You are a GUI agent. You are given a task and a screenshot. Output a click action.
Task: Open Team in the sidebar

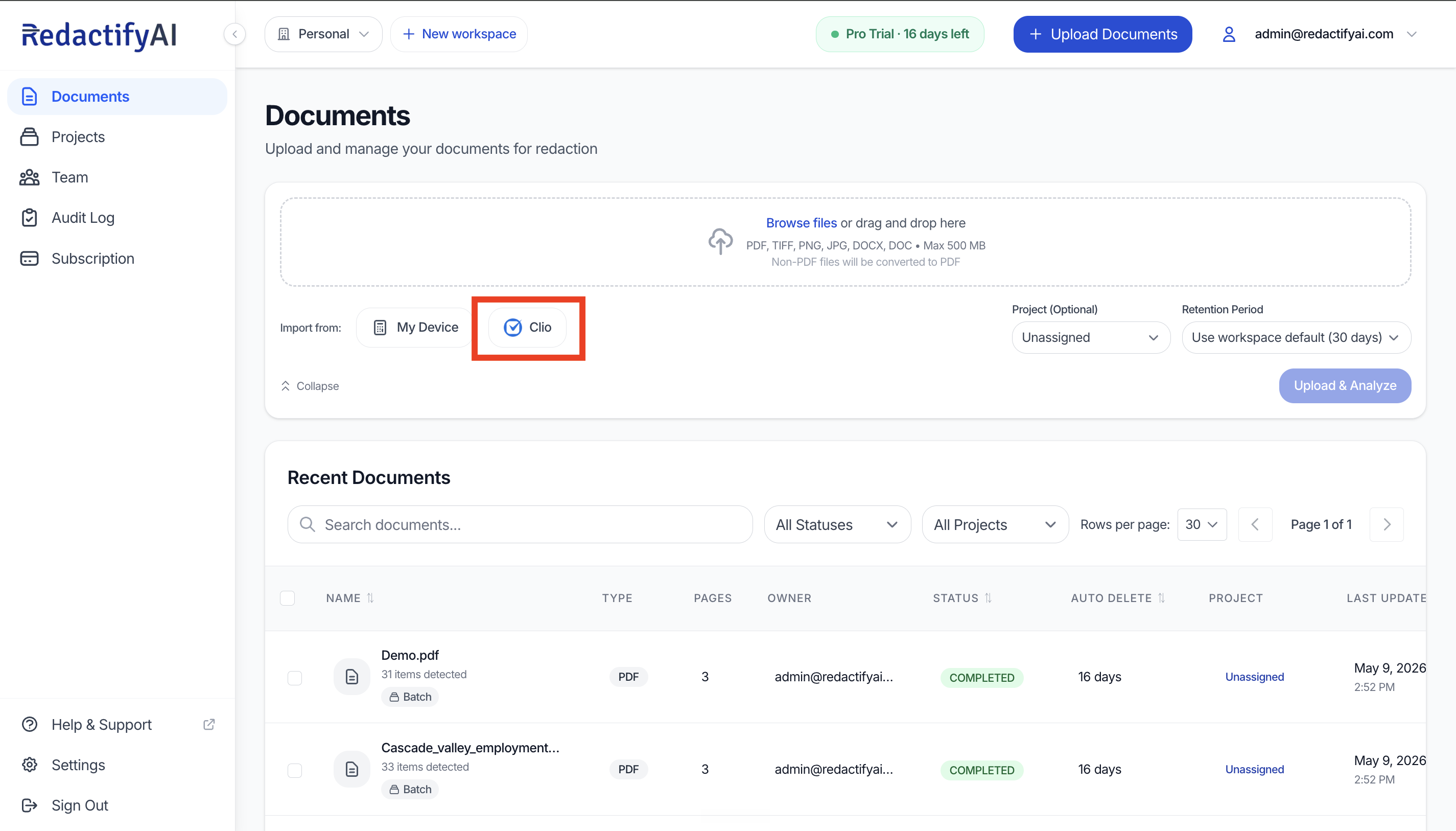[x=117, y=177]
